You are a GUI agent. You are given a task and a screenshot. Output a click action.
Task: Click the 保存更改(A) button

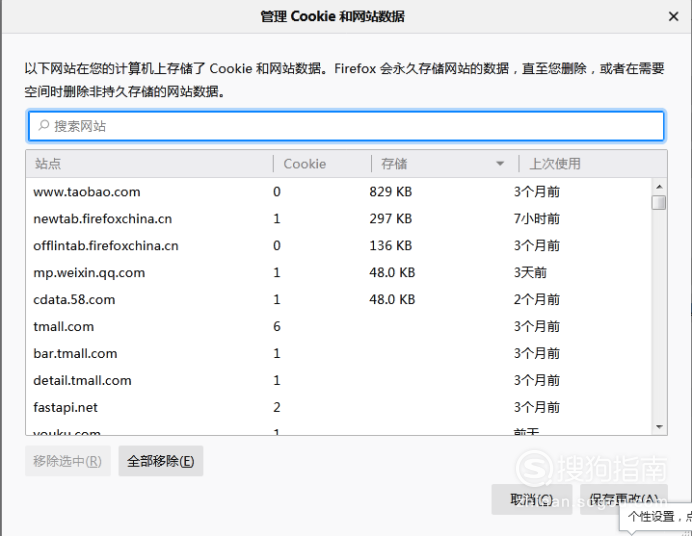click(624, 499)
